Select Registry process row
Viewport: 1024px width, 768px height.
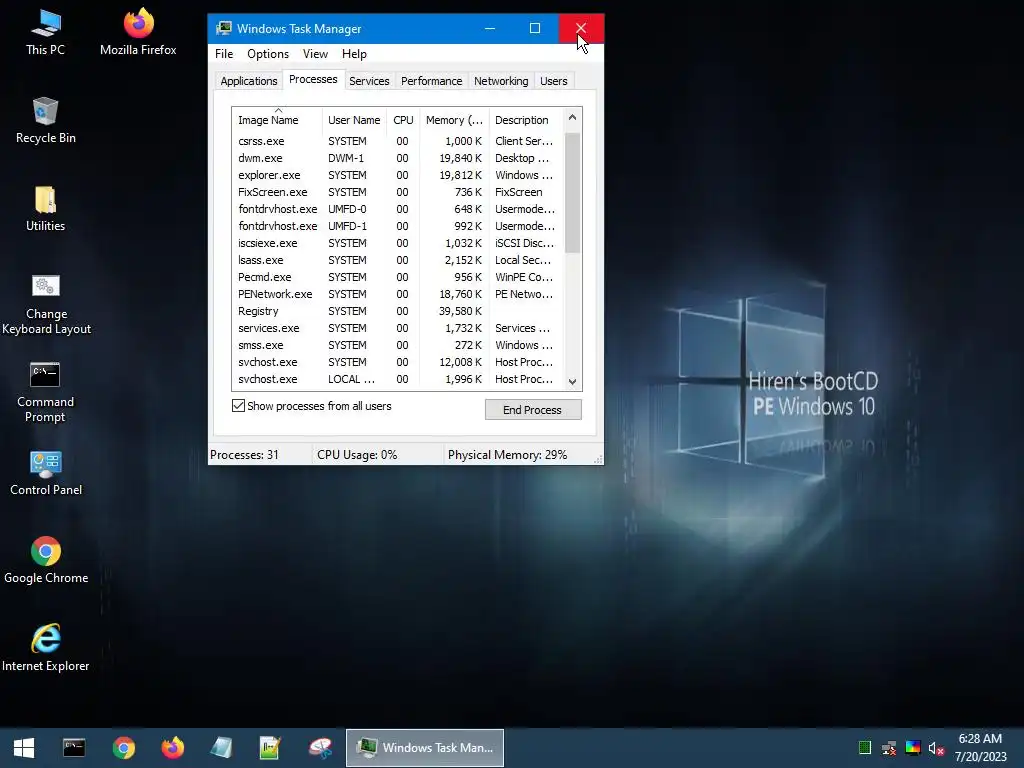click(398, 311)
